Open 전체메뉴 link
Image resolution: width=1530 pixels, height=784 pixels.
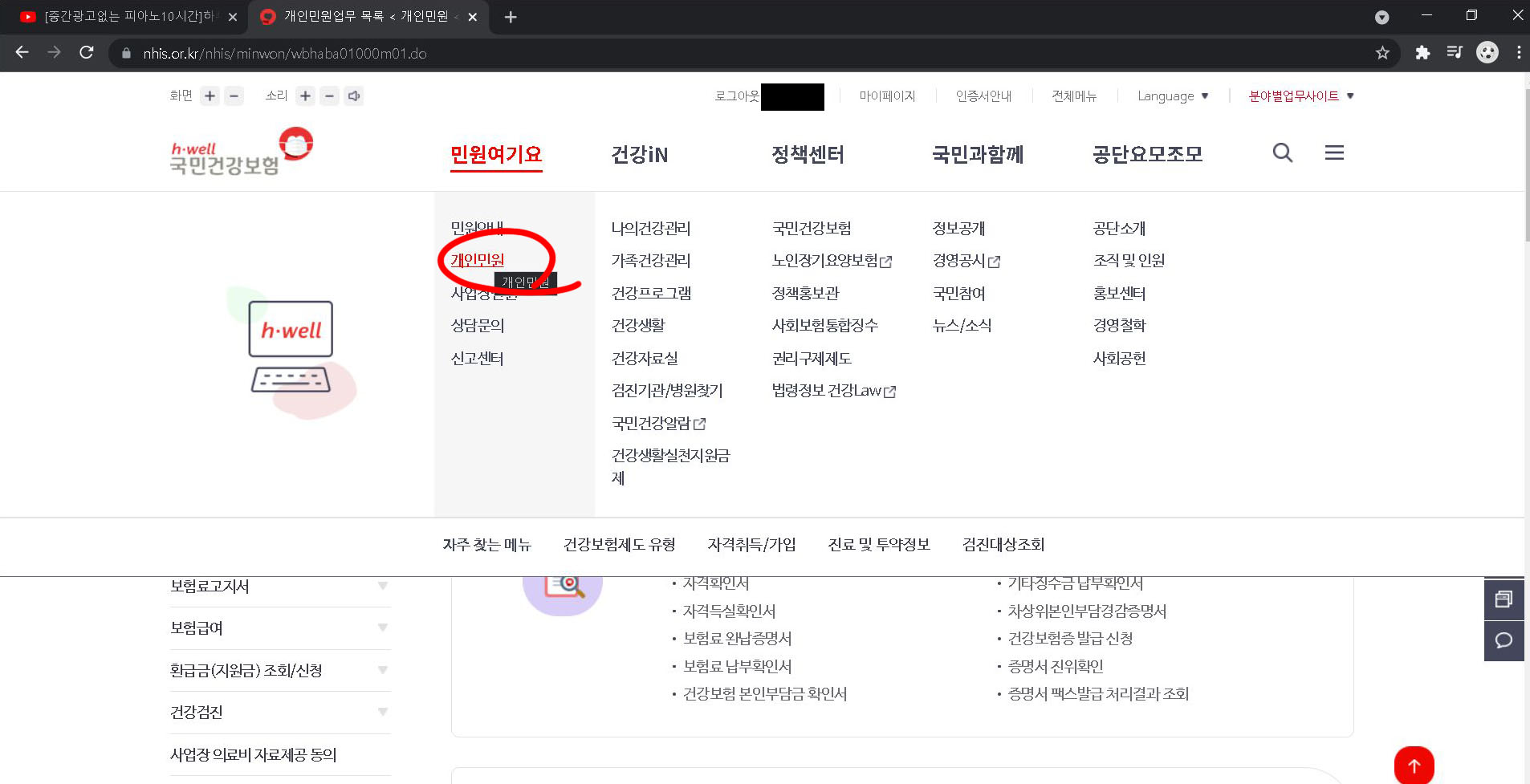(1074, 96)
